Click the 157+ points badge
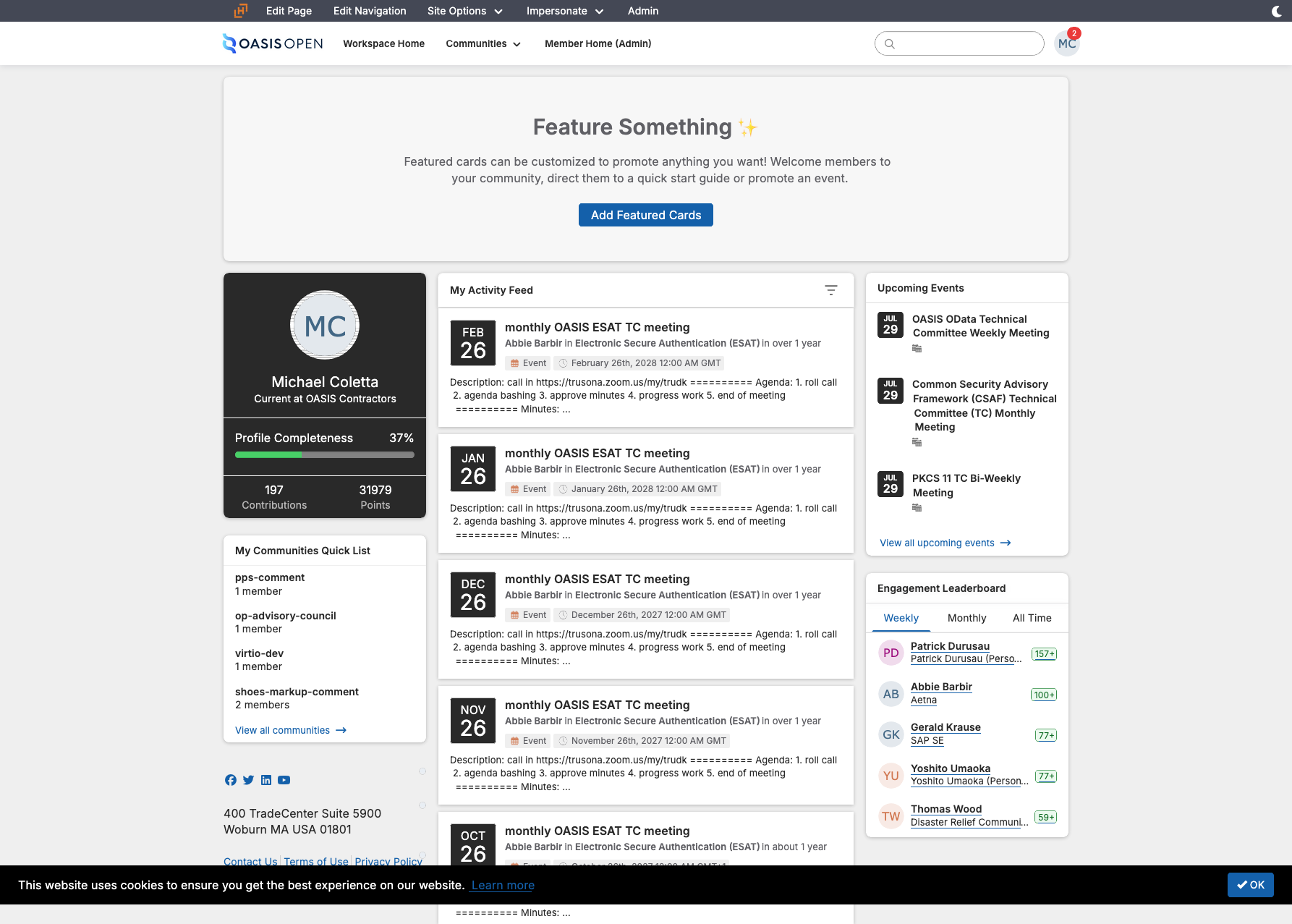 pyautogui.click(x=1045, y=654)
